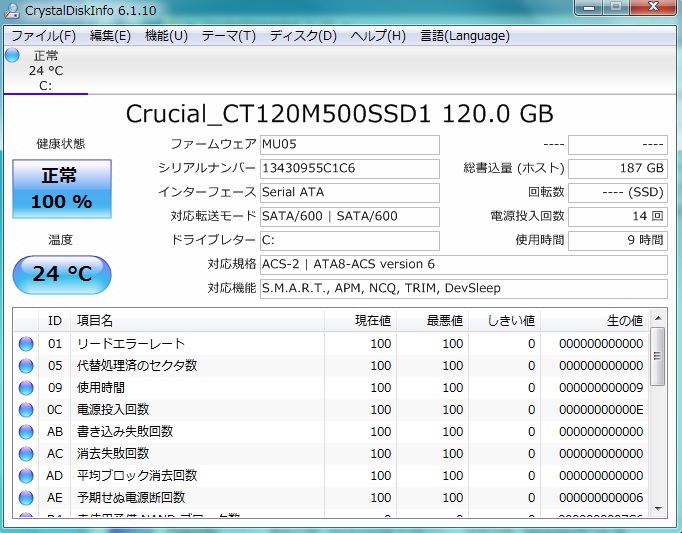The image size is (682, 533).
Task: Open the ディスク(D) menu
Action: [x=303, y=36]
